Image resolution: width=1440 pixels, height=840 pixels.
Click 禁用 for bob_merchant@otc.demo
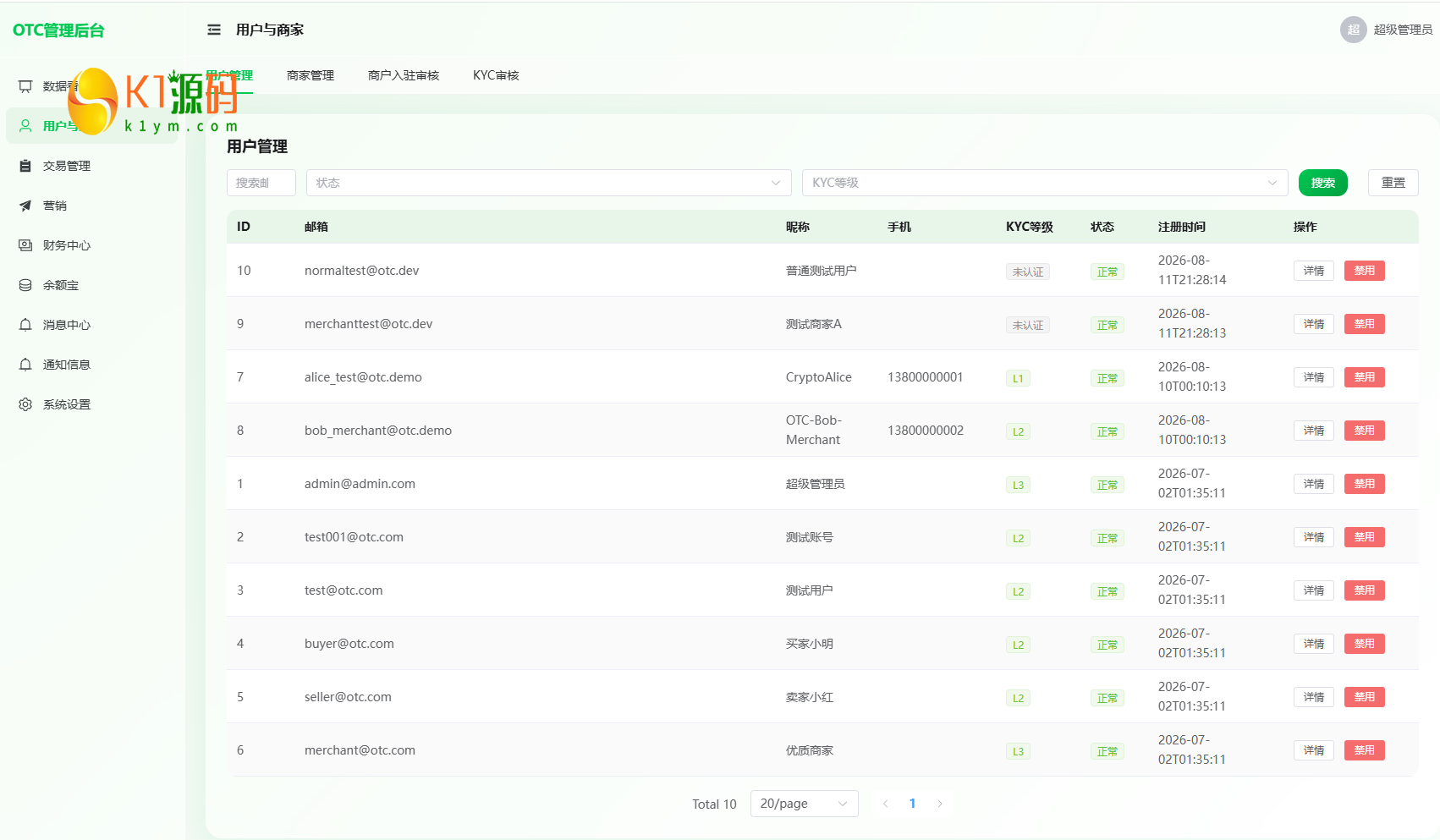coord(1365,431)
